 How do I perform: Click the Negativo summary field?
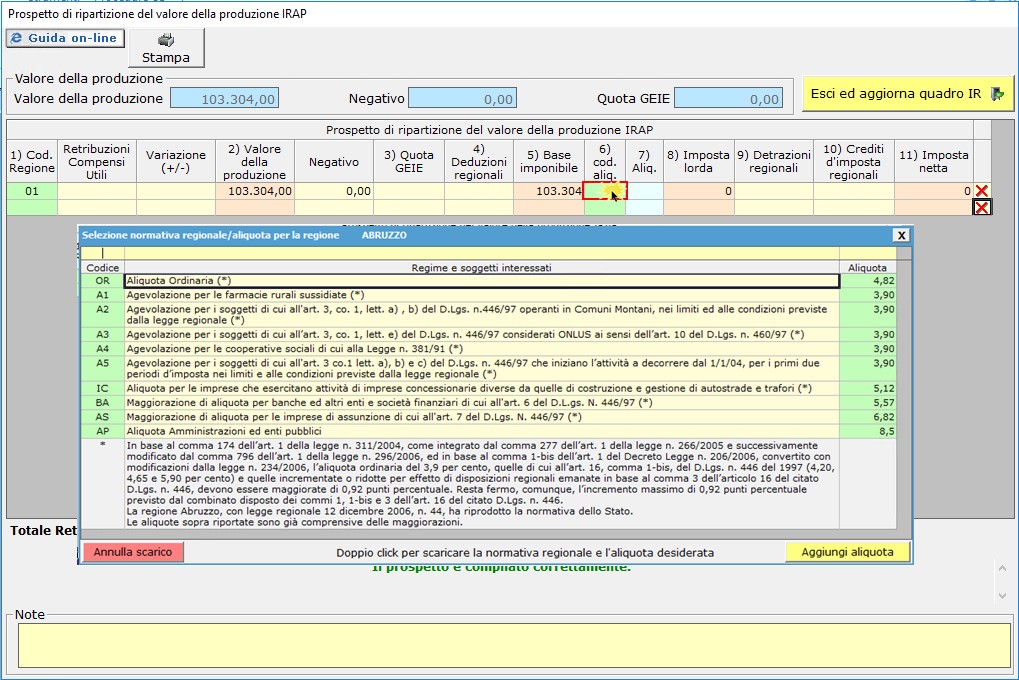coord(462,99)
